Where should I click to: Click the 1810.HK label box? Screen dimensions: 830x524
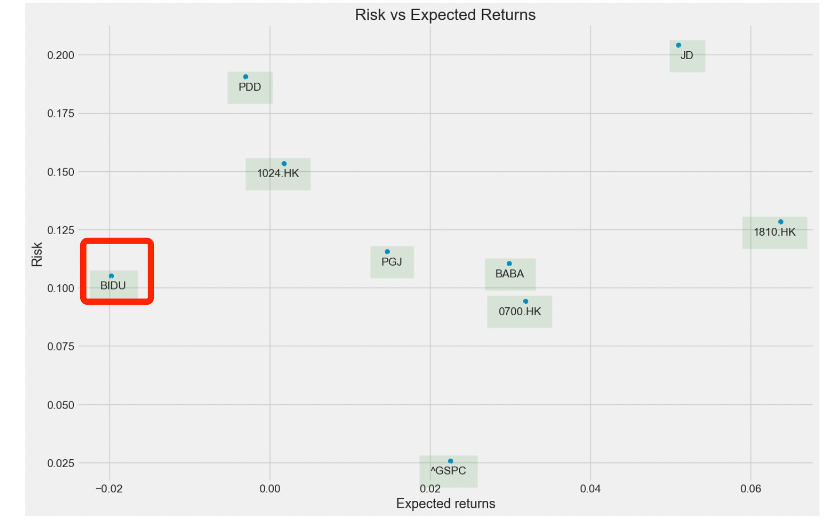[x=775, y=232]
